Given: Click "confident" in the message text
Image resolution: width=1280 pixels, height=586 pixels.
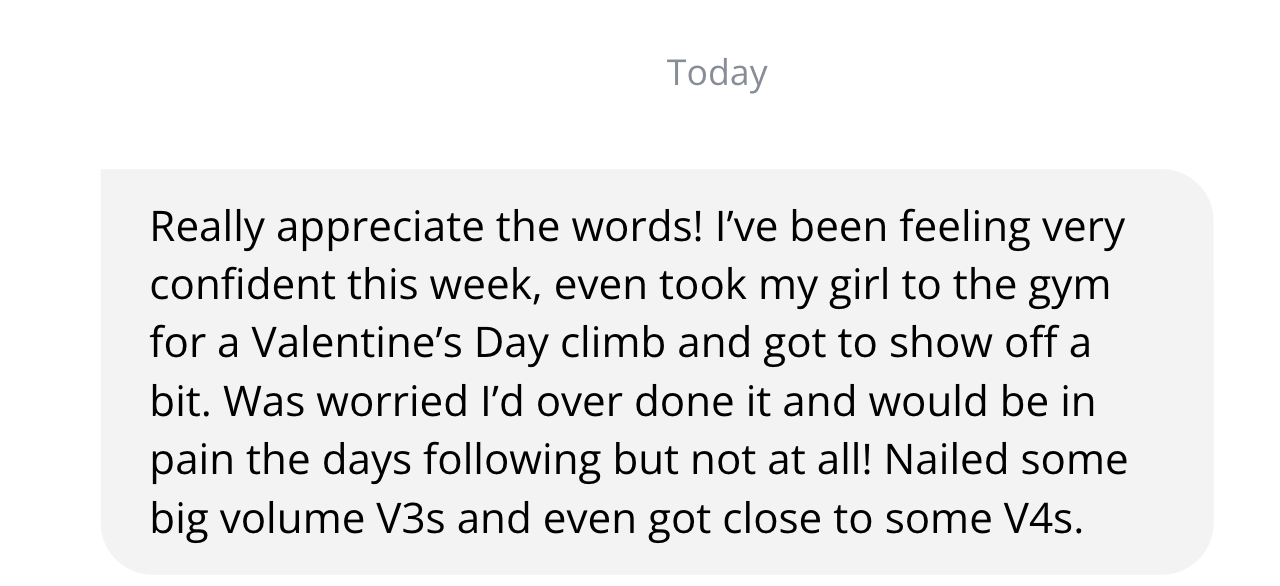Looking at the screenshot, I should pos(242,285).
